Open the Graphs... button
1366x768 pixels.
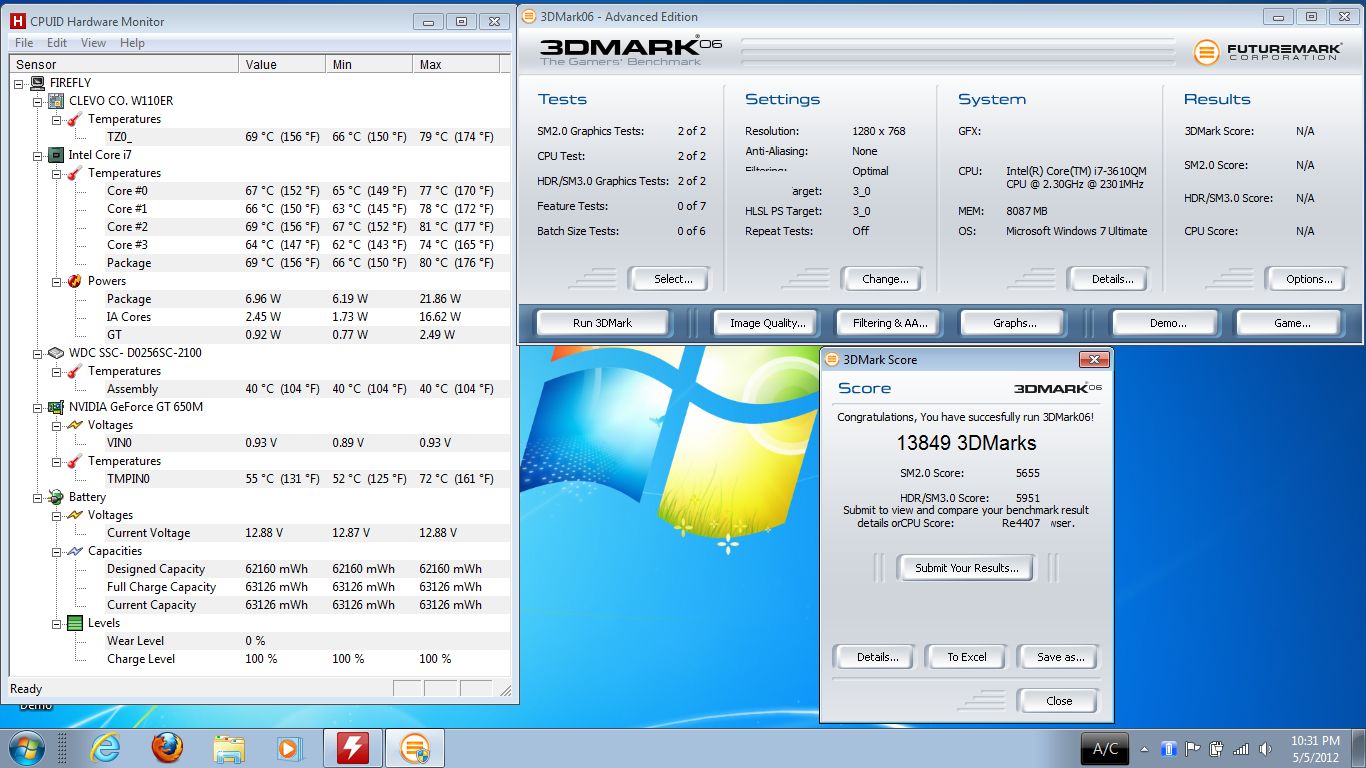[x=1014, y=323]
